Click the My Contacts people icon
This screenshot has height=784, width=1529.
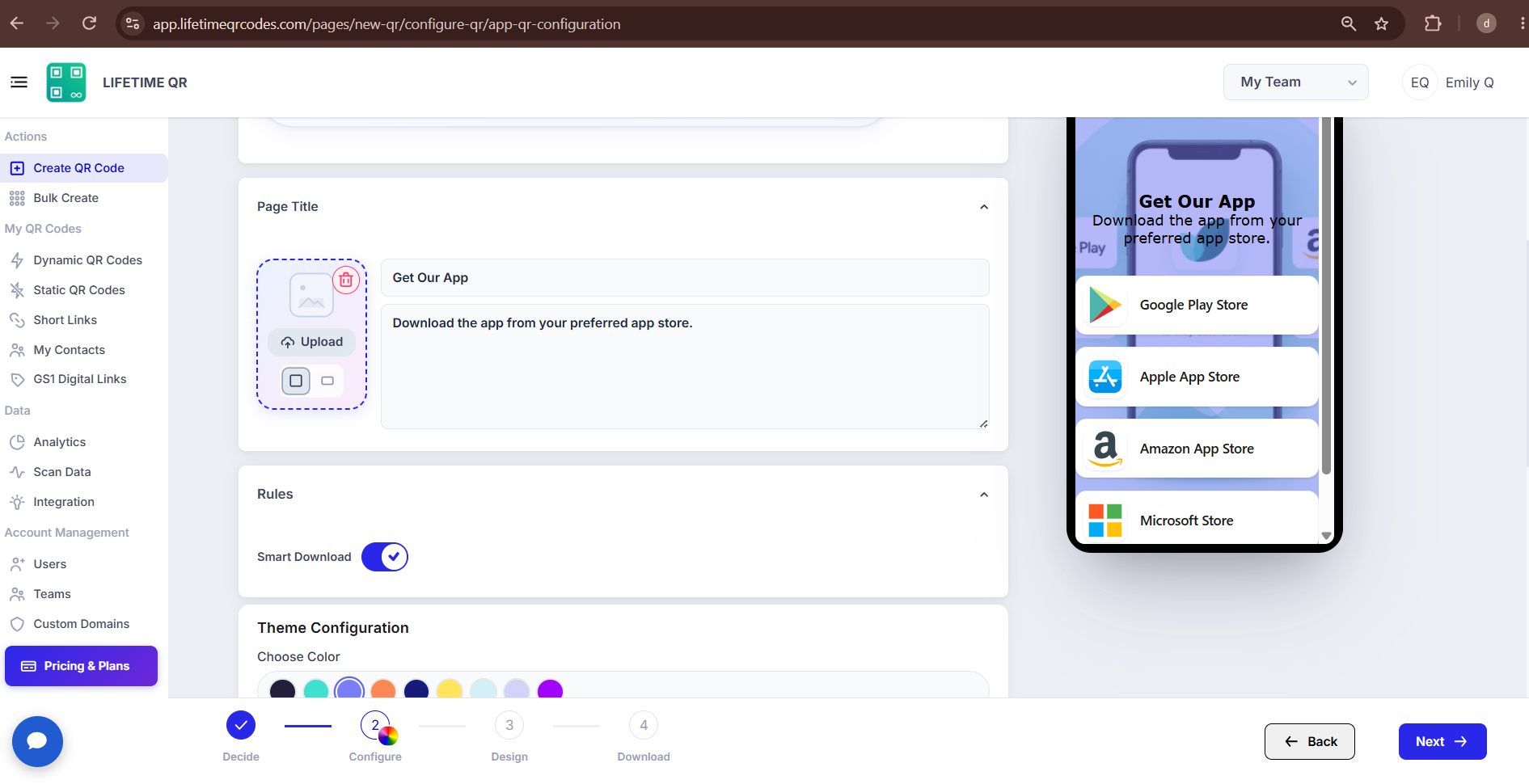[17, 350]
